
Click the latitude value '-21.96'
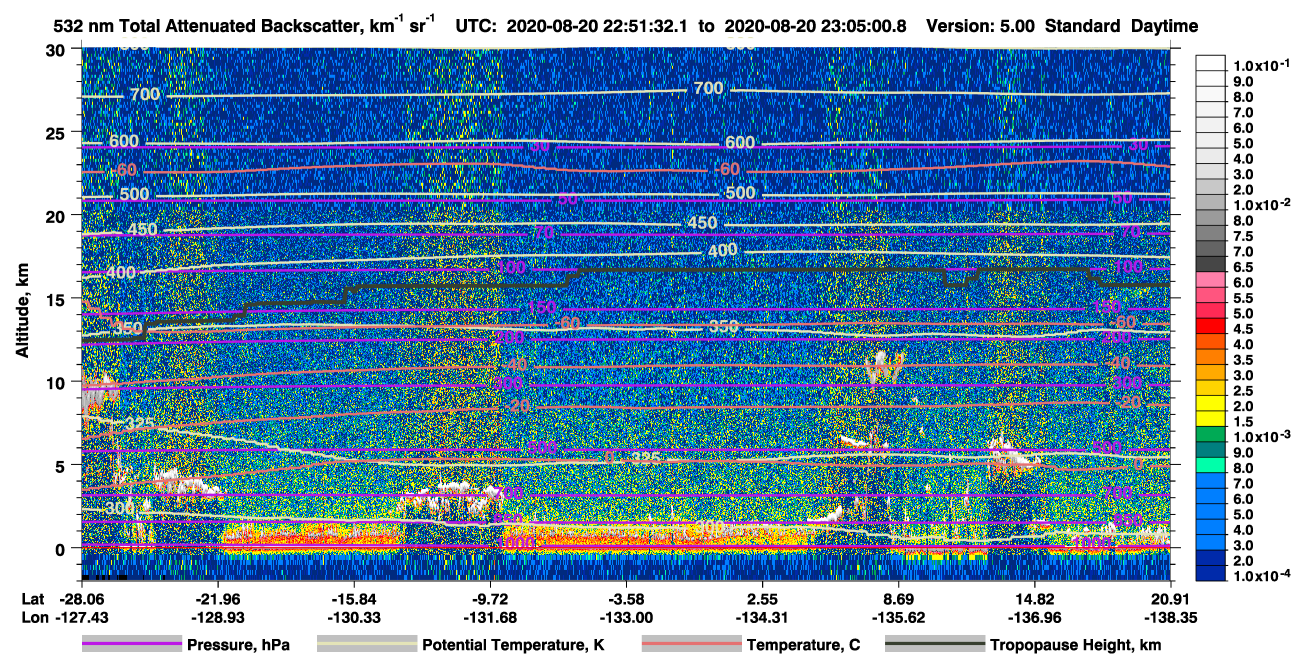(217, 598)
